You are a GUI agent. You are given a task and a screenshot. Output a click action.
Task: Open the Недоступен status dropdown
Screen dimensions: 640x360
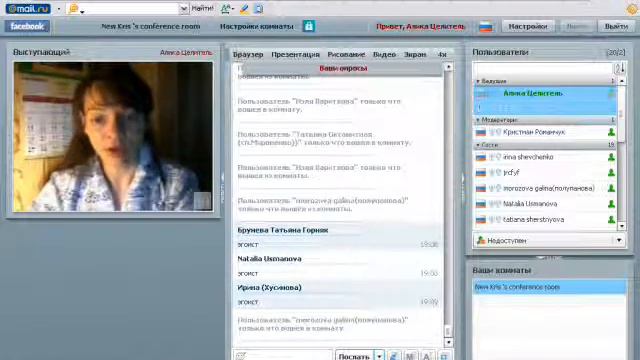[x=549, y=240]
